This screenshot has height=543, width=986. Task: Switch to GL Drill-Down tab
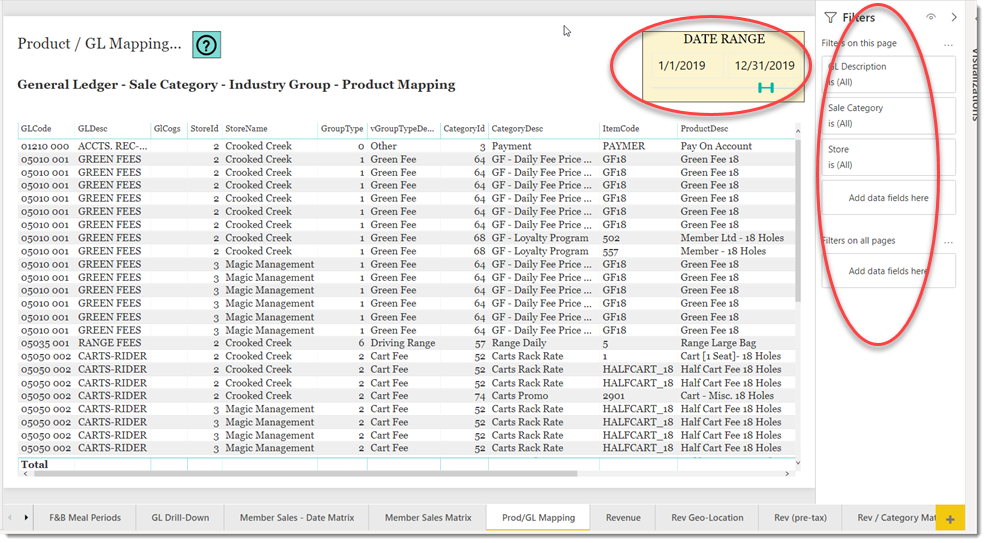[x=180, y=518]
